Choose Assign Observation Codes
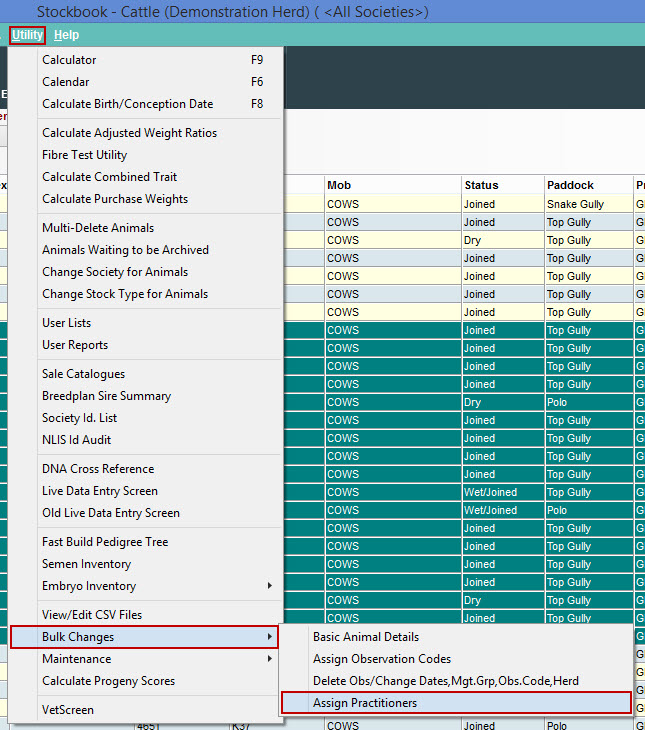Screen dimensions: 645x730 [456, 659]
